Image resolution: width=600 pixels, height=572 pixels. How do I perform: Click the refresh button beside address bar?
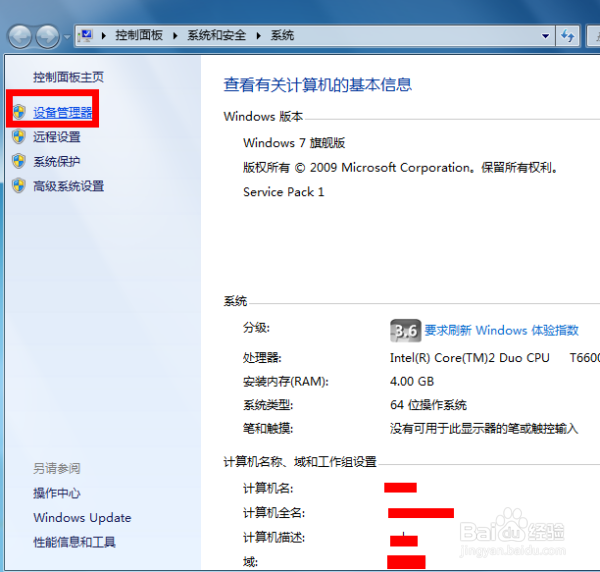click(x=567, y=36)
